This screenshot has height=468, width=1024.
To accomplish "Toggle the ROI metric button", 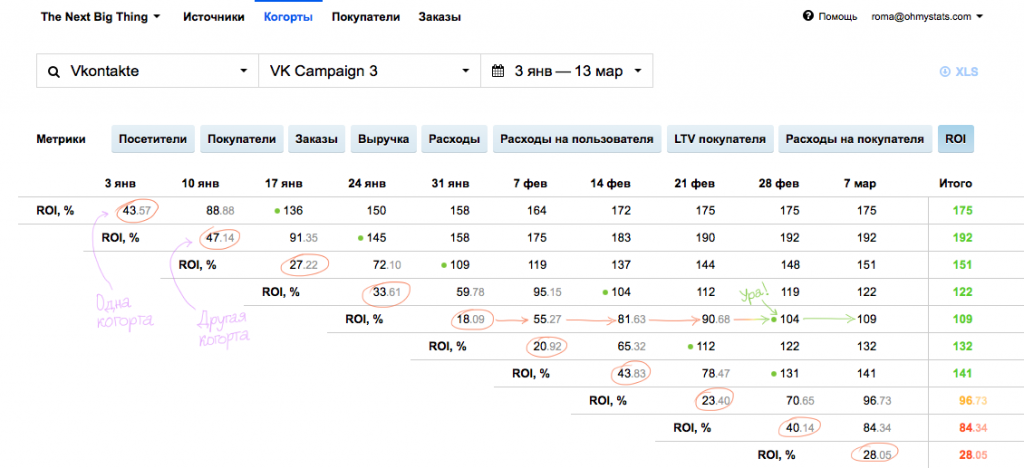I will tap(955, 139).
